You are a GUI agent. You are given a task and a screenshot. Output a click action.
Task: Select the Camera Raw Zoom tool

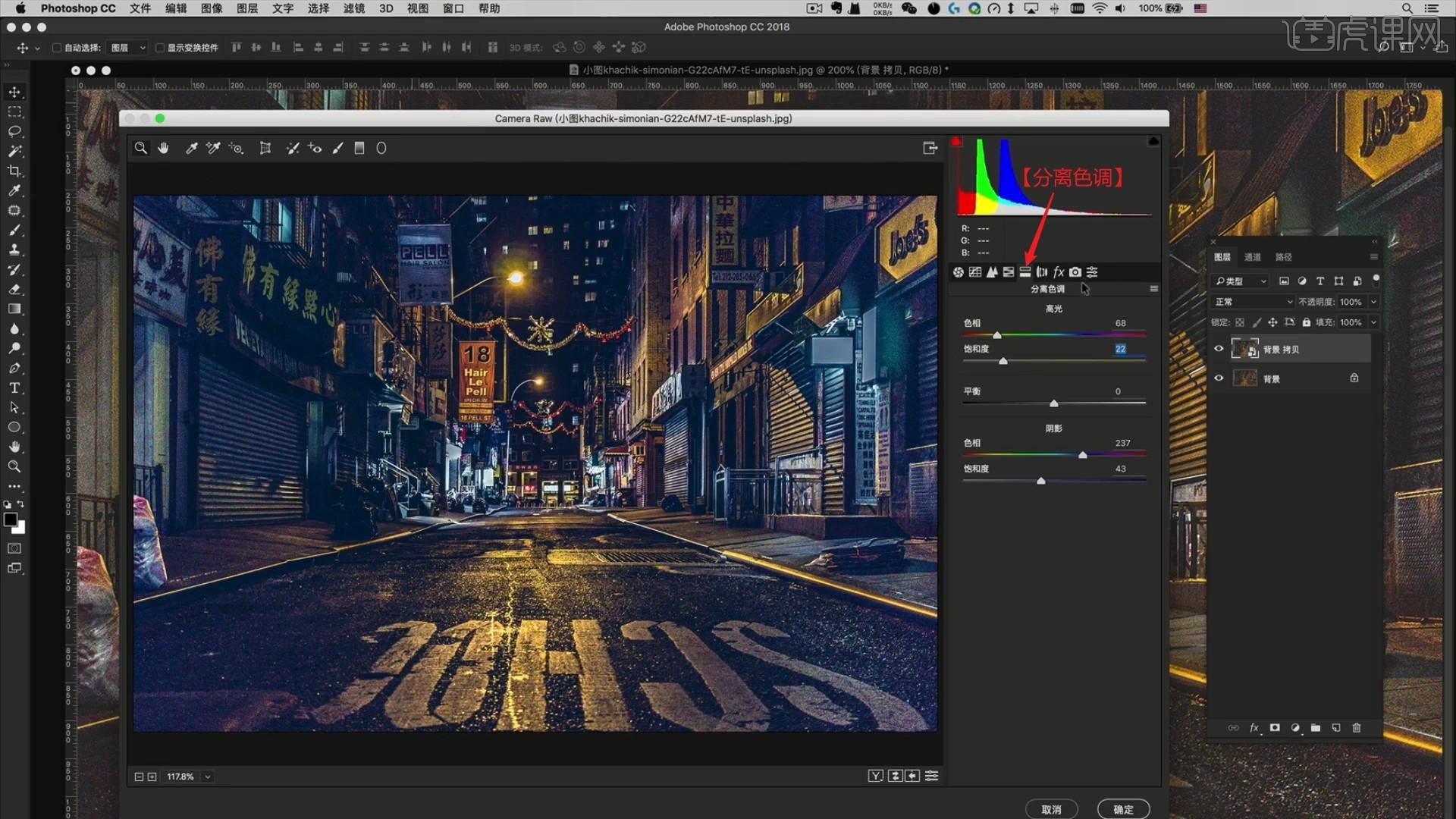[141, 148]
